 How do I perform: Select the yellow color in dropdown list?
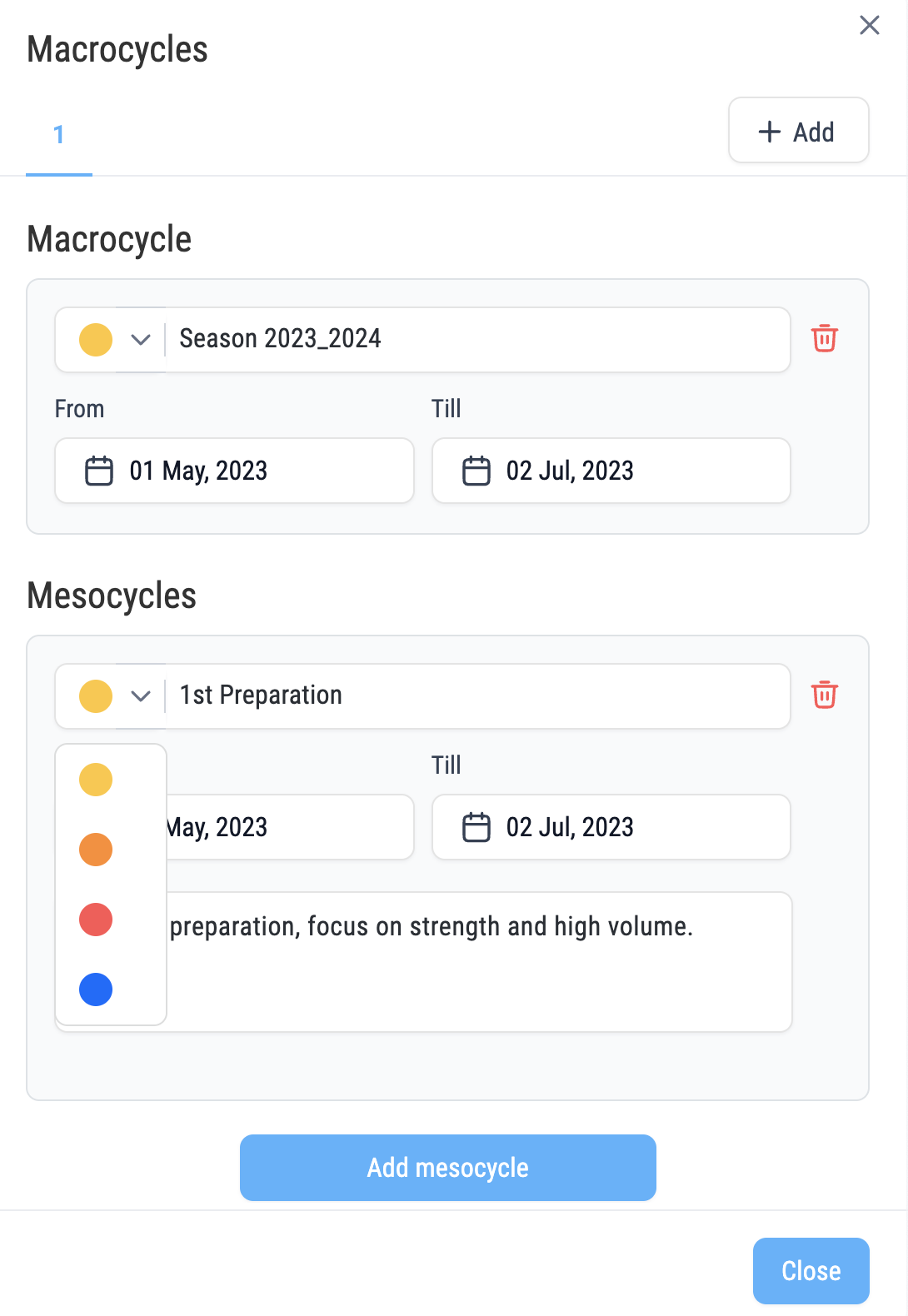(x=96, y=780)
